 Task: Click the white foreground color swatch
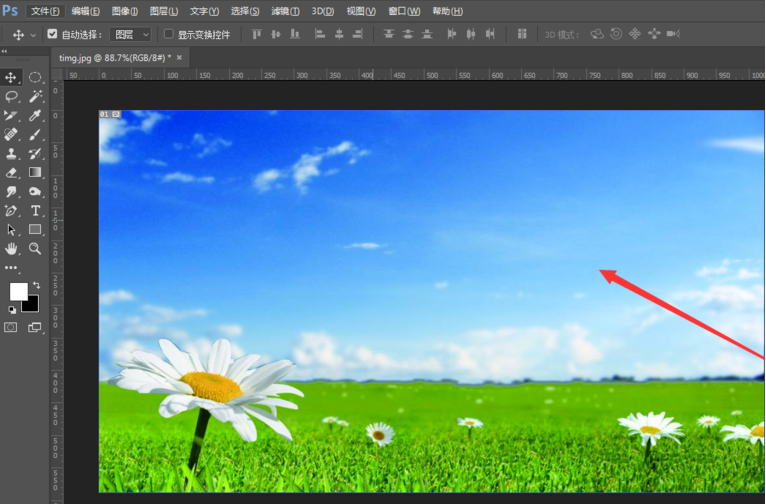pos(18,291)
